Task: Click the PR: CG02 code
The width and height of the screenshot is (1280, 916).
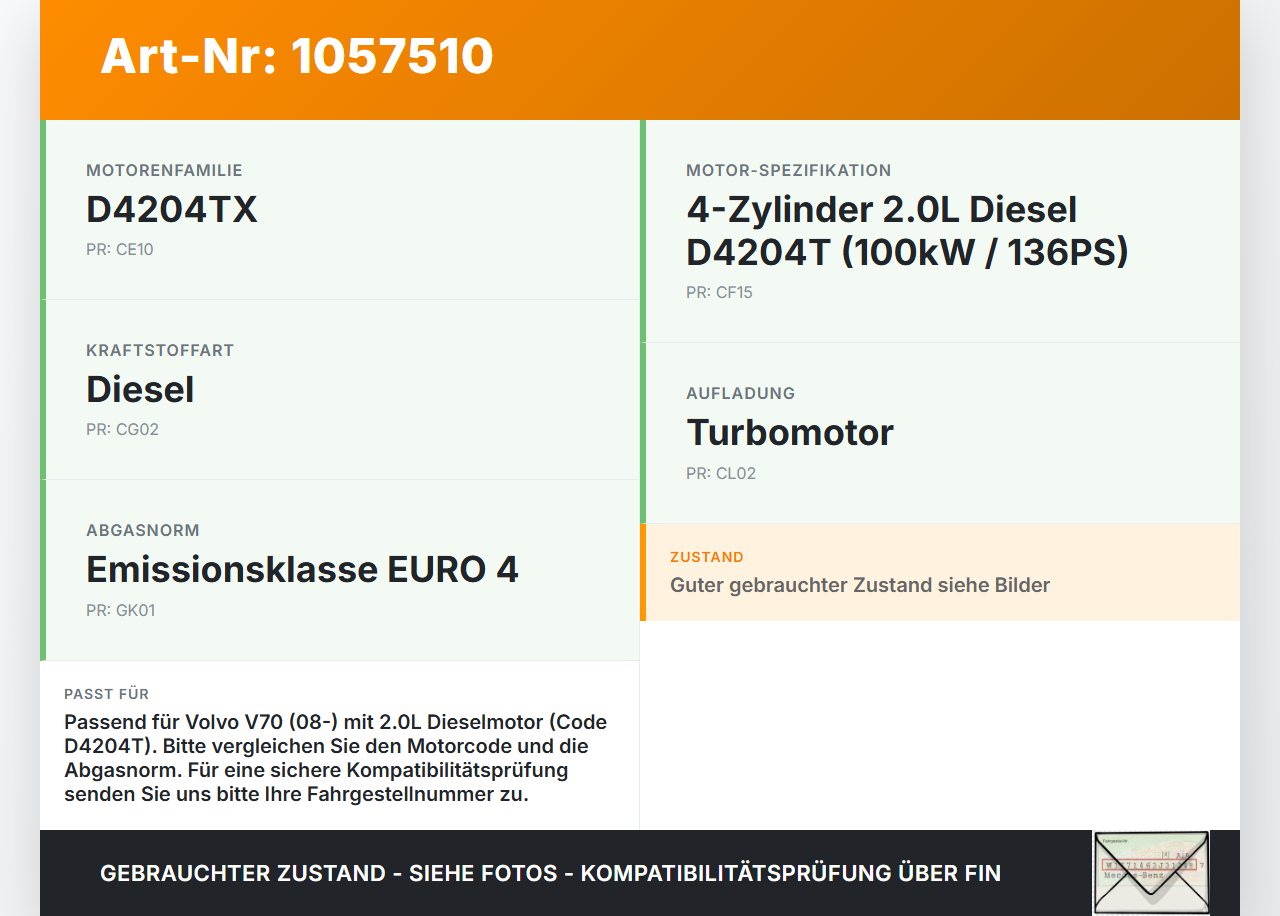Action: click(x=122, y=430)
